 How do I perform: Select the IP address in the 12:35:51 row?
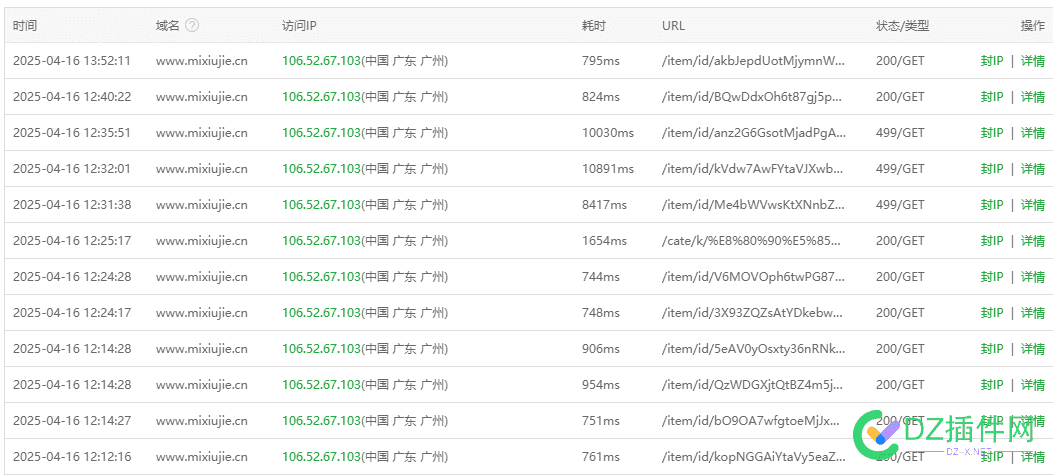click(x=321, y=132)
